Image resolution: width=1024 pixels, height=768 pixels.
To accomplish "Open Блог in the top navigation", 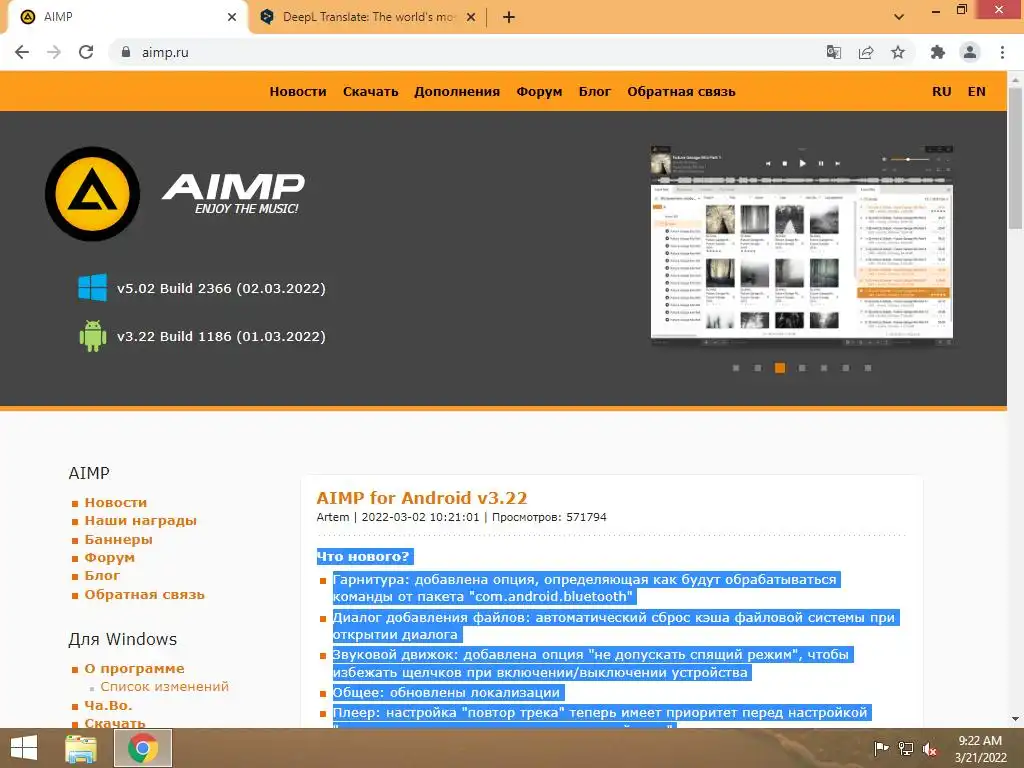I will click(x=595, y=92).
